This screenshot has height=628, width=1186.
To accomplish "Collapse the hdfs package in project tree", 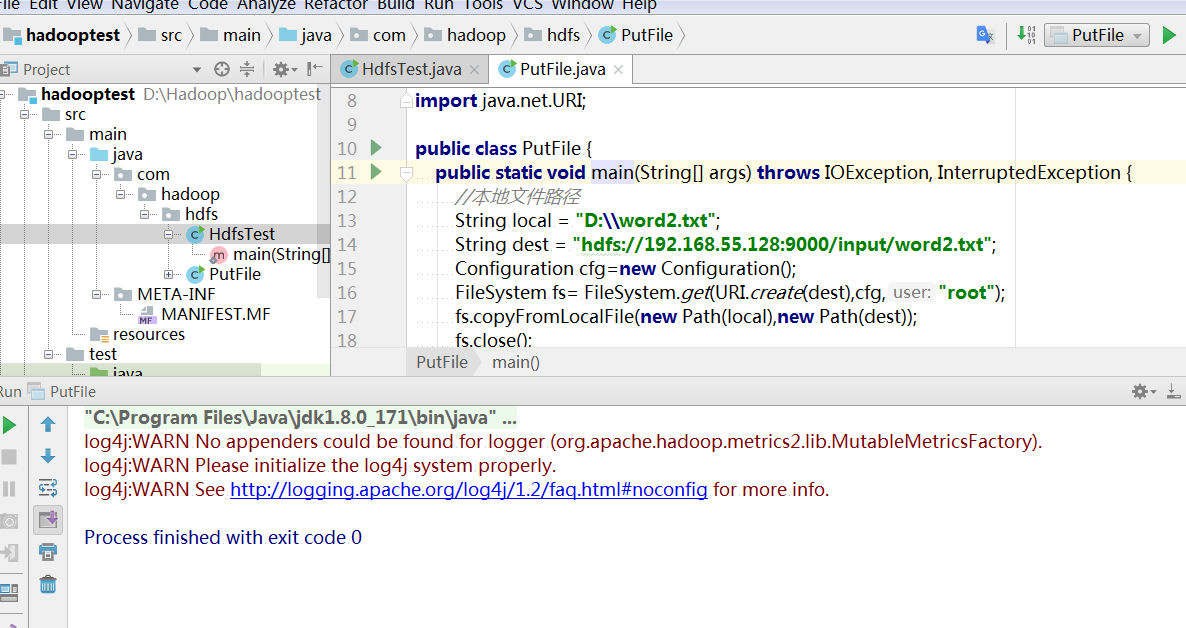I will 146,214.
